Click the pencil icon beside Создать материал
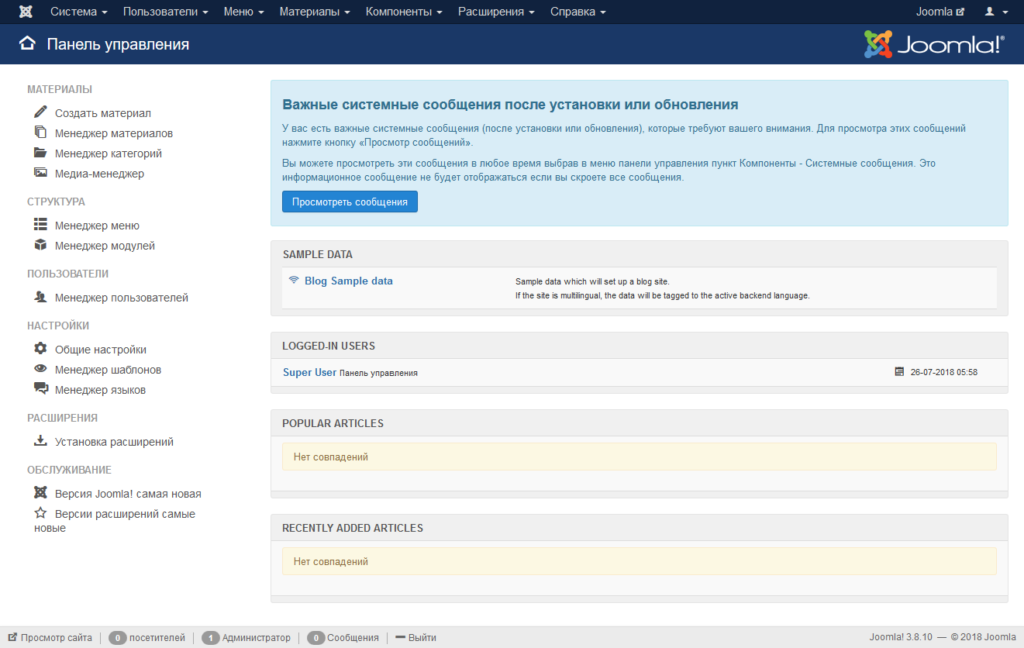Image resolution: width=1024 pixels, height=648 pixels. 40,112
